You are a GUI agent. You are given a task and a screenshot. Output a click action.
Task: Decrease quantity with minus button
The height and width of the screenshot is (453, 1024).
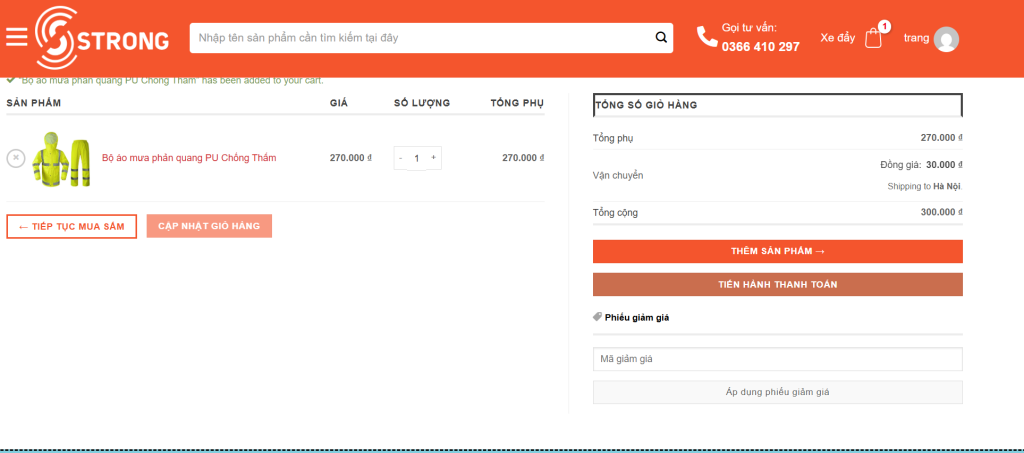[x=401, y=158]
